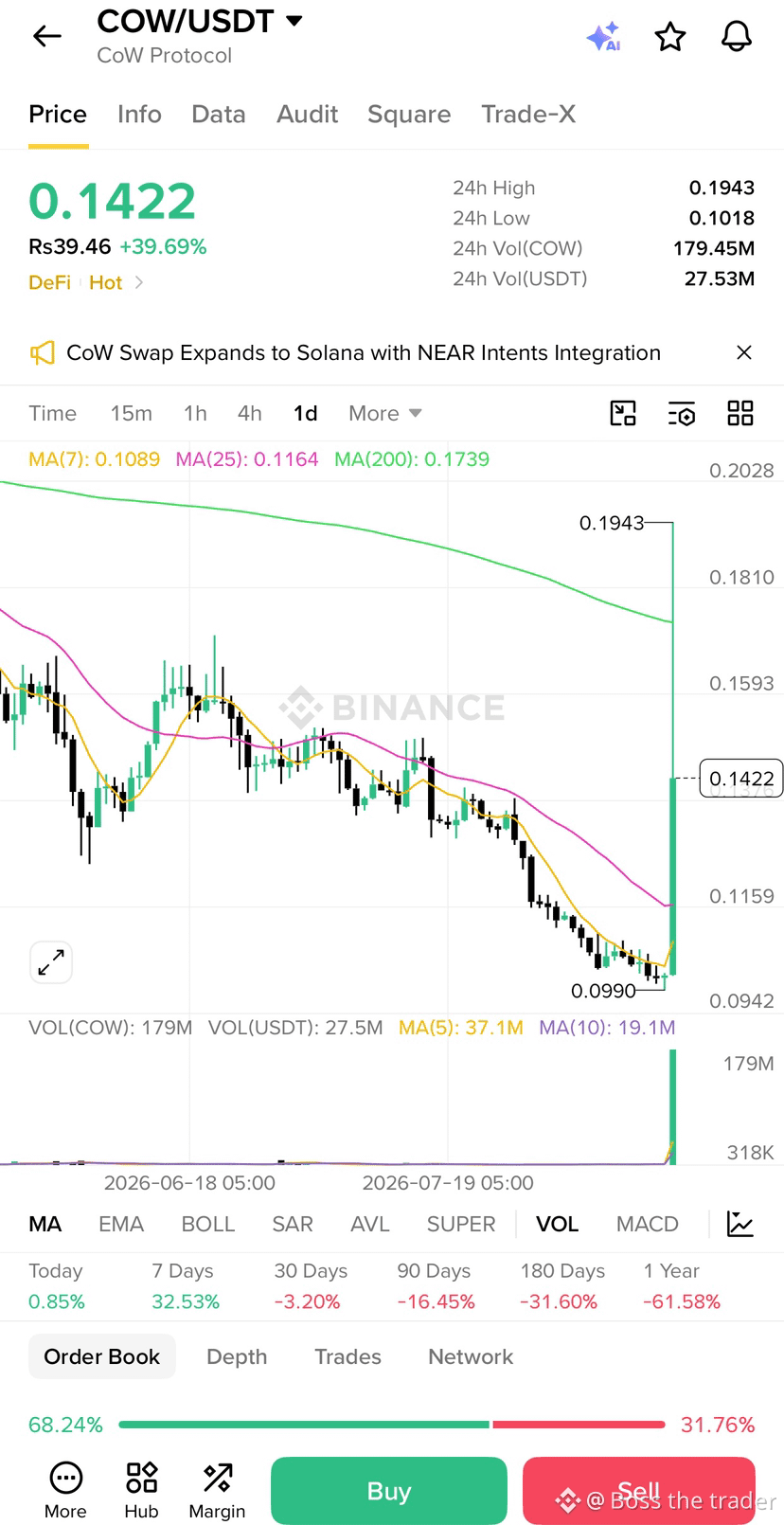Tap the DeFi category tag
This screenshot has width=784, height=1525.
[49, 282]
